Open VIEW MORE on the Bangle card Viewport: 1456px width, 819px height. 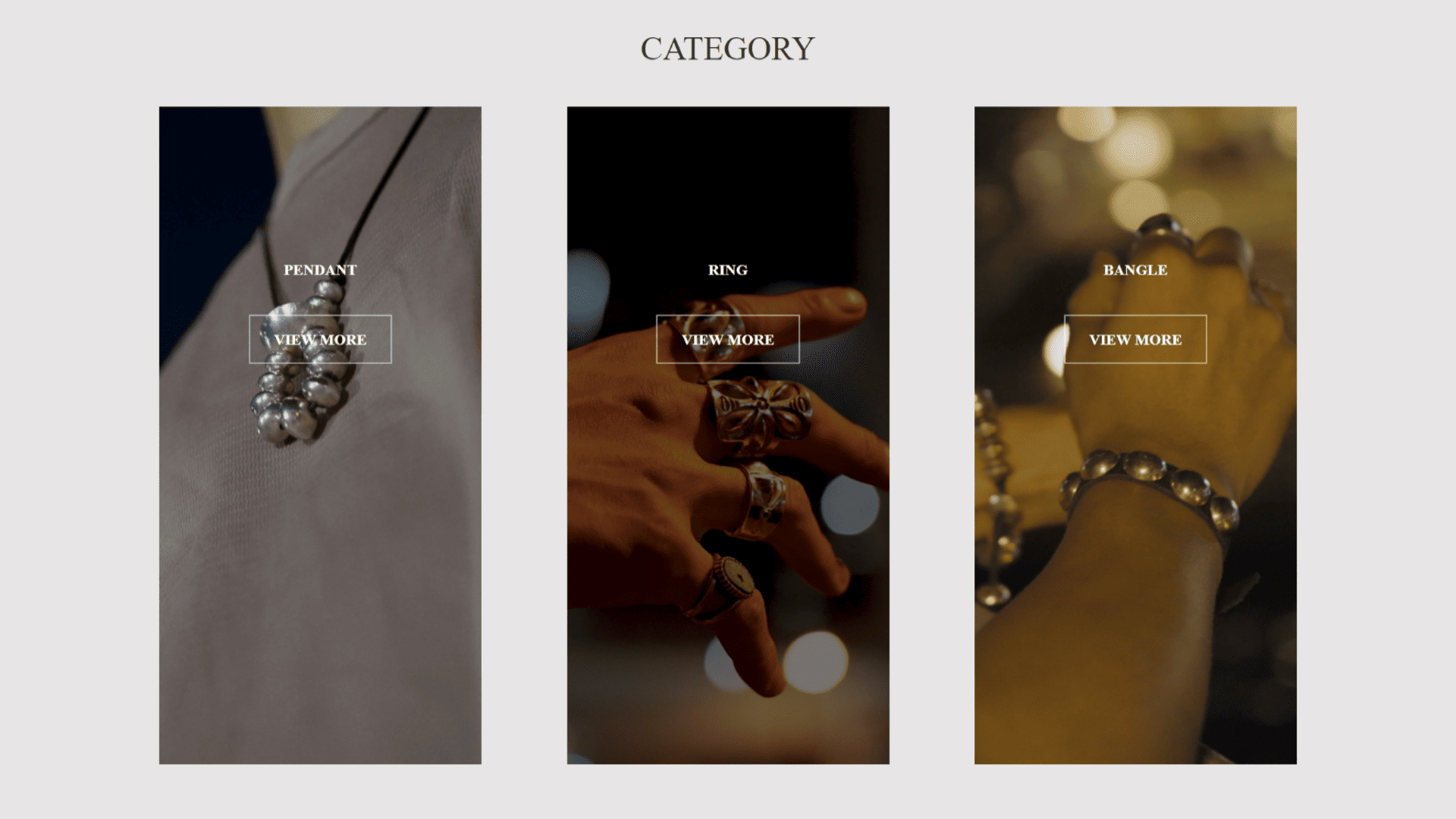tap(1135, 339)
